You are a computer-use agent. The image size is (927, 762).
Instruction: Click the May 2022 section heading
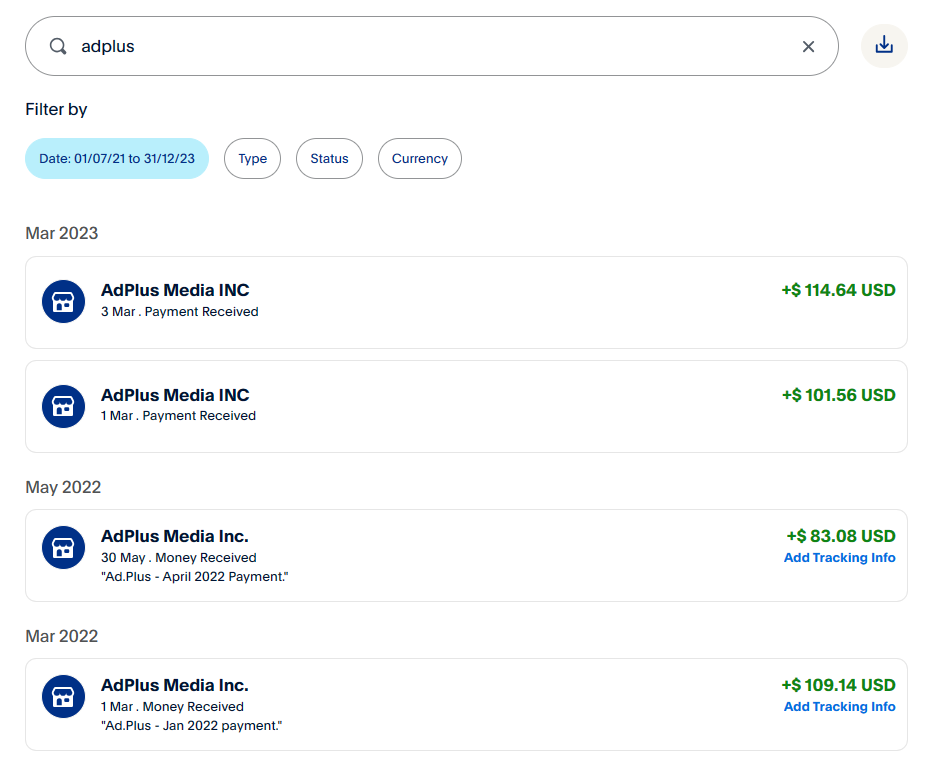[63, 487]
